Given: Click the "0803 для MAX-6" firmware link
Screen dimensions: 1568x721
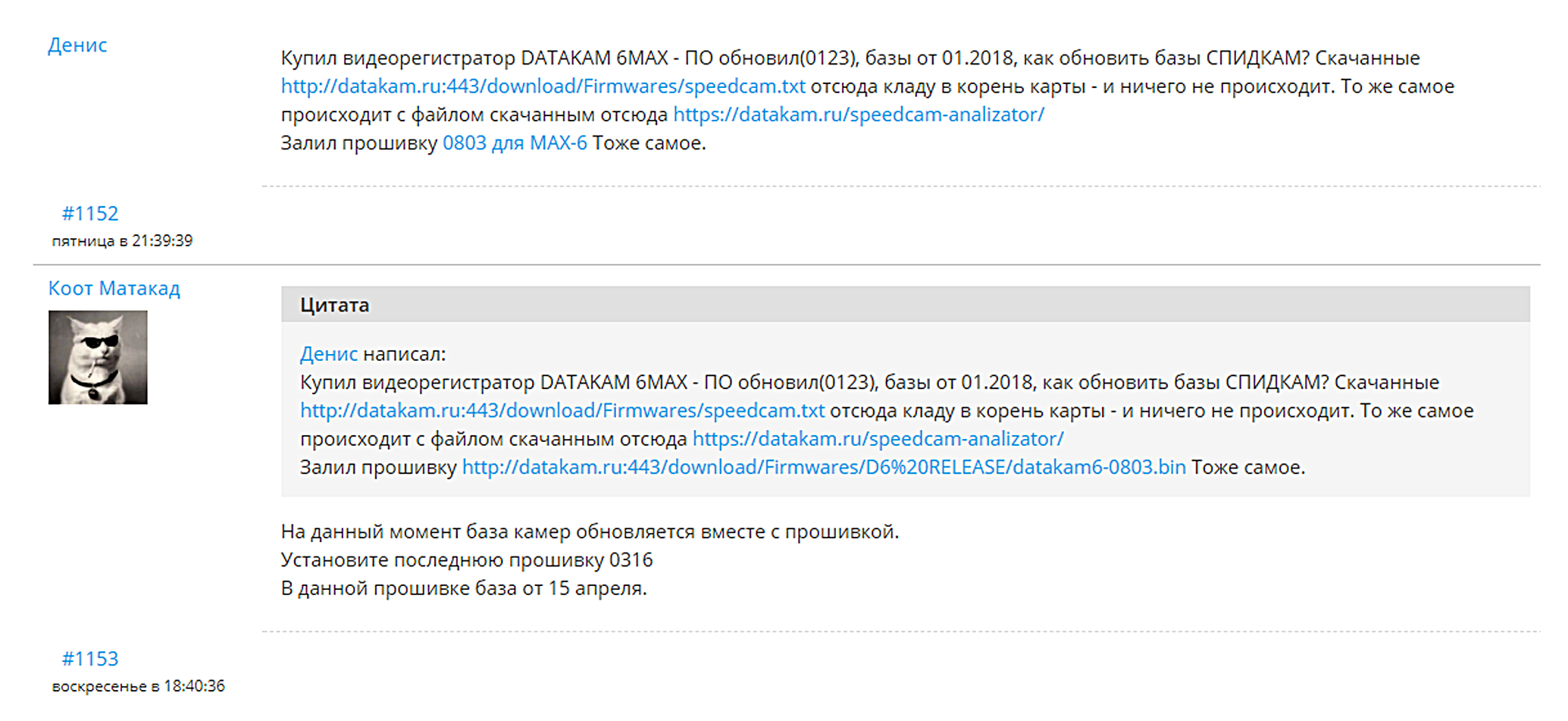Looking at the screenshot, I should click(515, 143).
